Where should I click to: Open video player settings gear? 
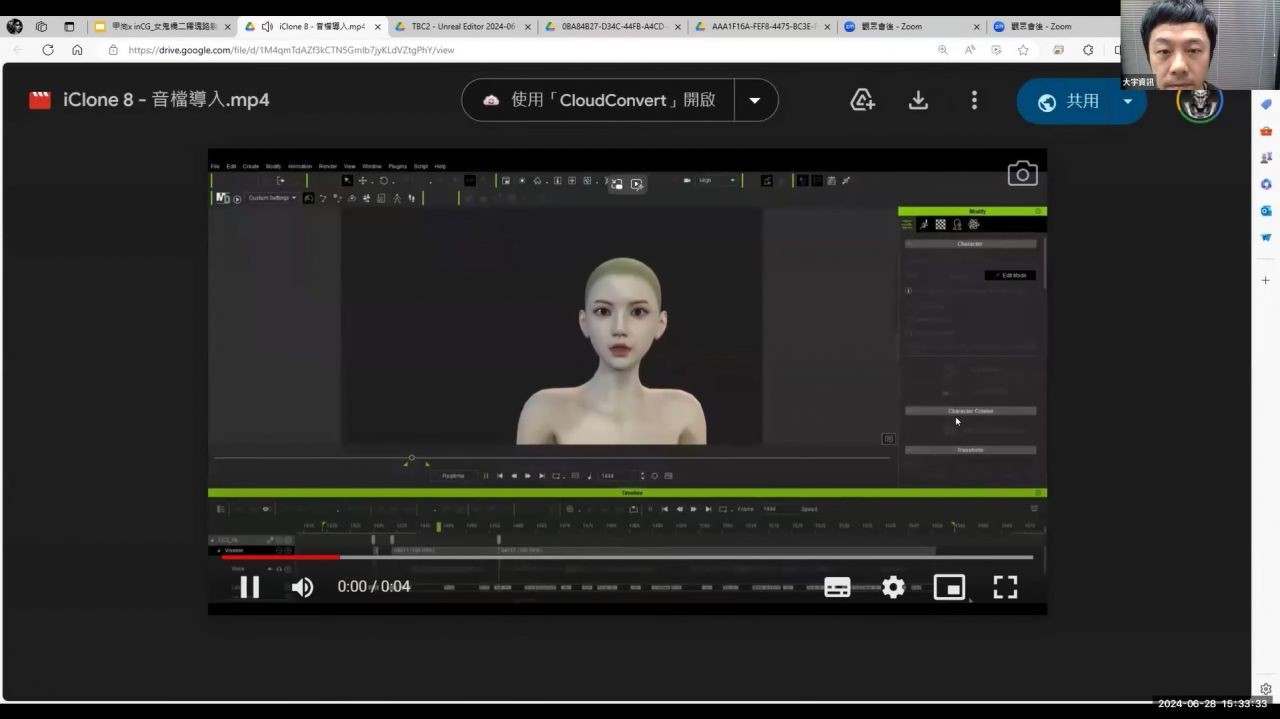click(893, 587)
